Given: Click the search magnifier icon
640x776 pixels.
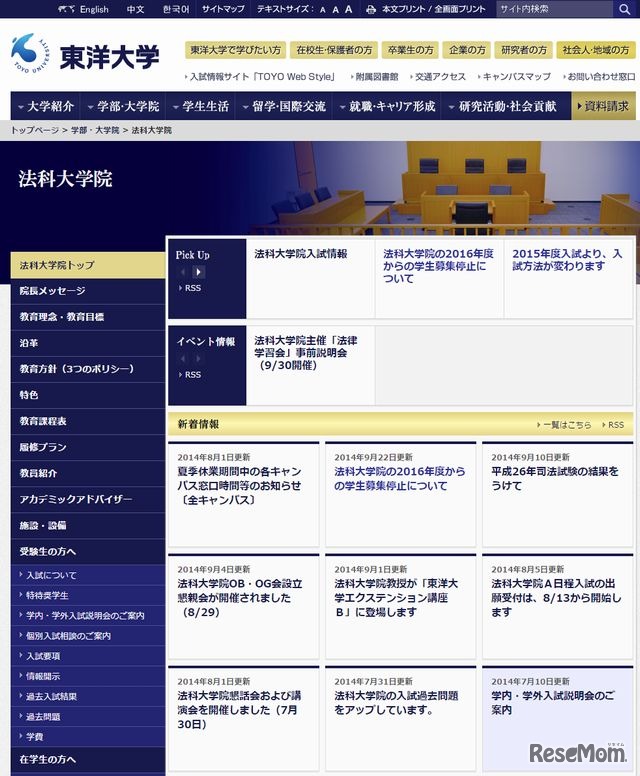Looking at the screenshot, I should point(625,9).
